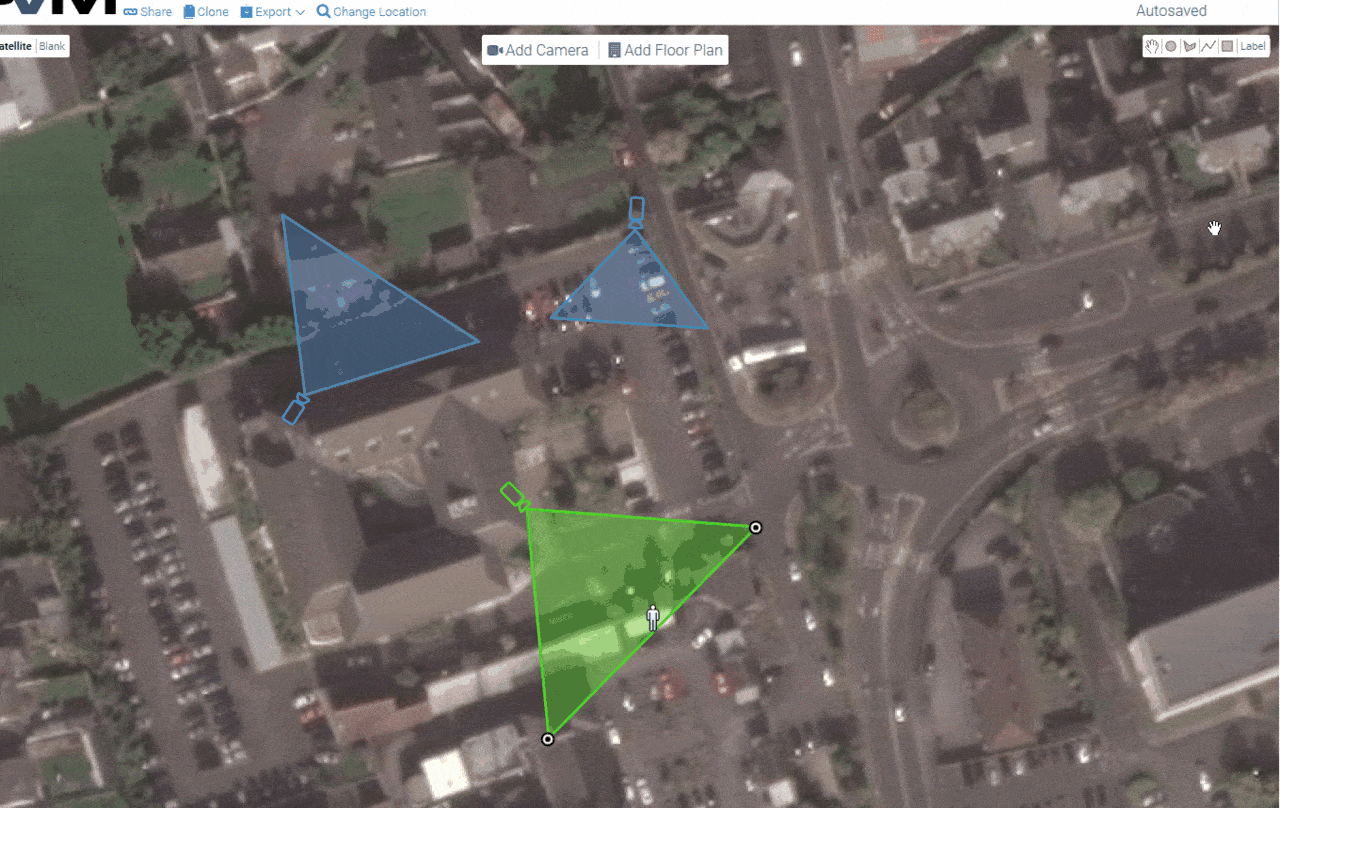Click Add Floor Plan button
Screen dimensions: 1360x859
[x=664, y=50]
